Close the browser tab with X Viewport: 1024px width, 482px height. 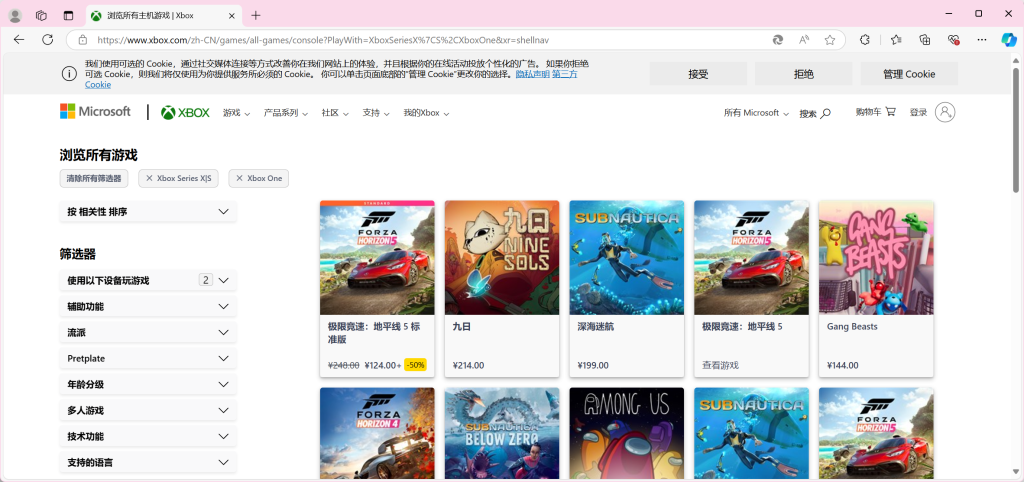[x=233, y=16]
